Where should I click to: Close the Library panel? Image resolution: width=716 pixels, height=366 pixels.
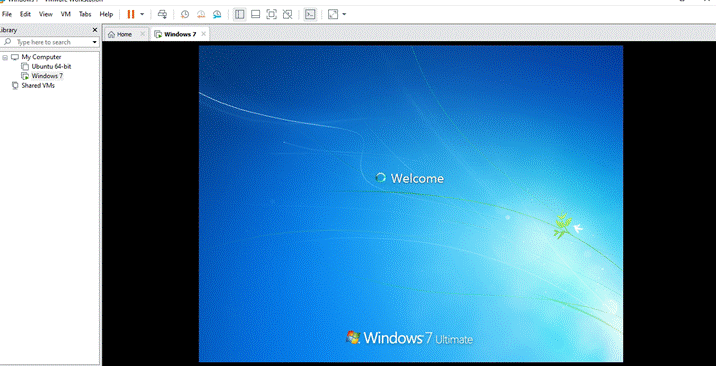[95, 30]
